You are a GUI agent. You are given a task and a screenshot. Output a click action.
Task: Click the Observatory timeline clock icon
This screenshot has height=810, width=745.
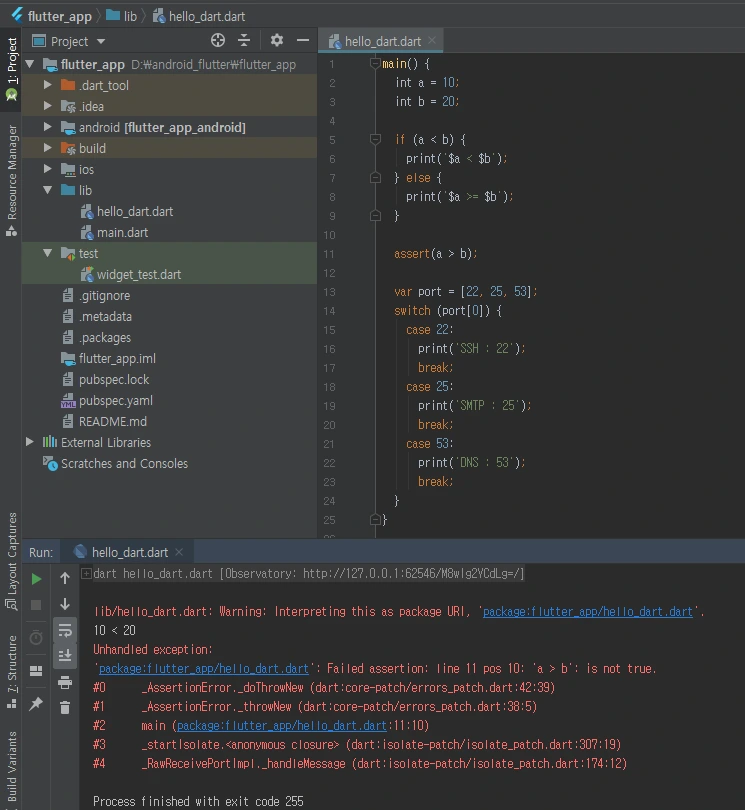pos(36,638)
